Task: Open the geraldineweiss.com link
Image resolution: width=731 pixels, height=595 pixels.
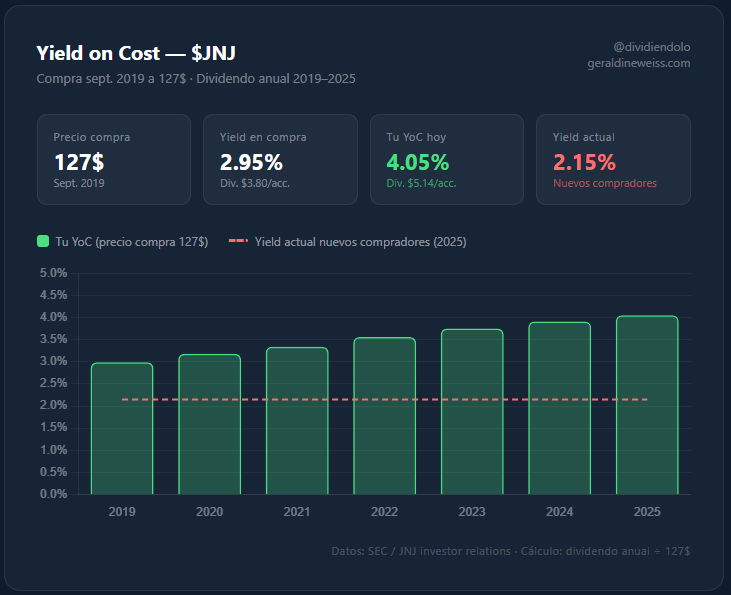Action: pyautogui.click(x=639, y=63)
